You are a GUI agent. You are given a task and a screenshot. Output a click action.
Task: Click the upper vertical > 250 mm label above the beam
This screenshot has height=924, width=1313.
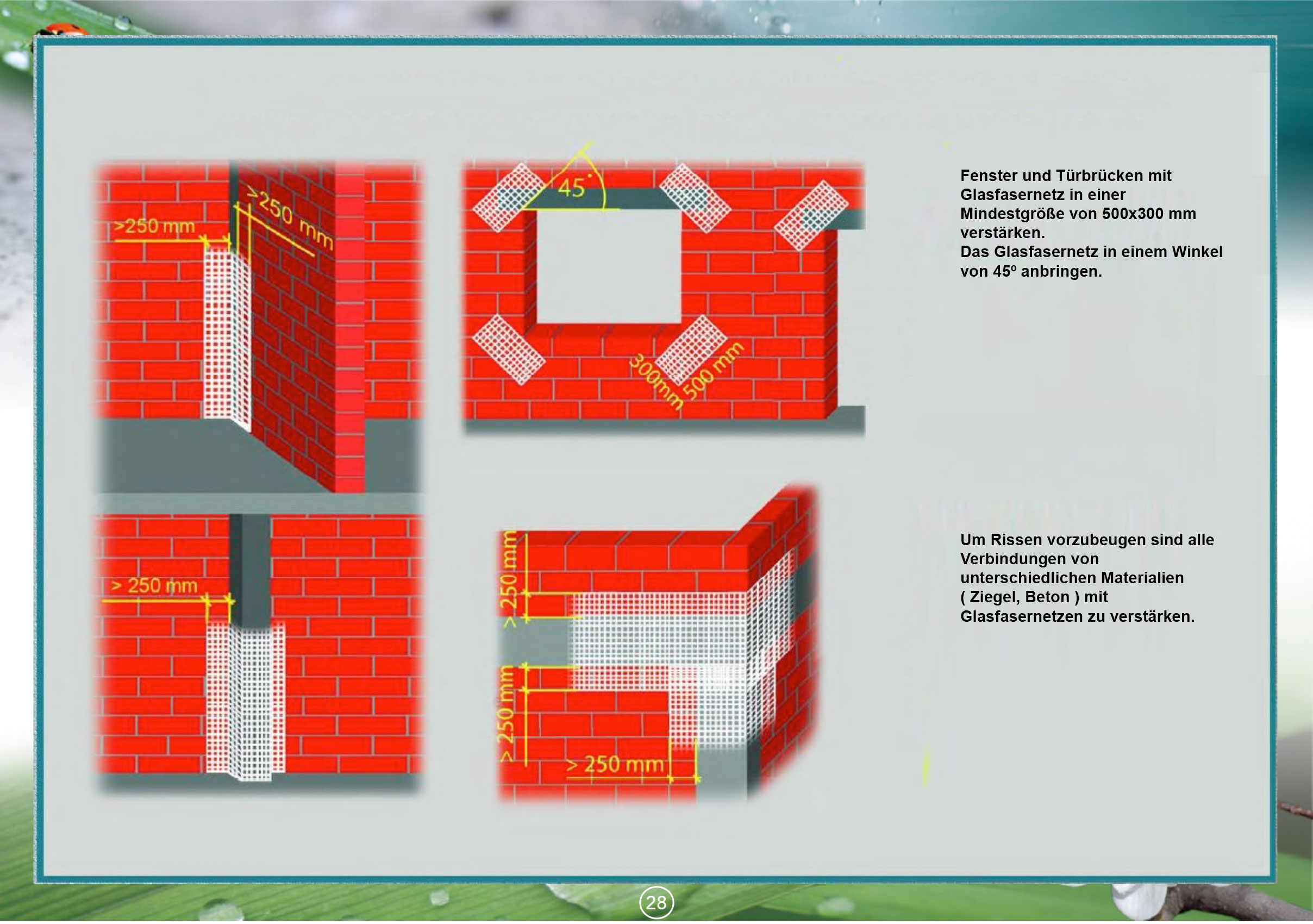point(509,580)
